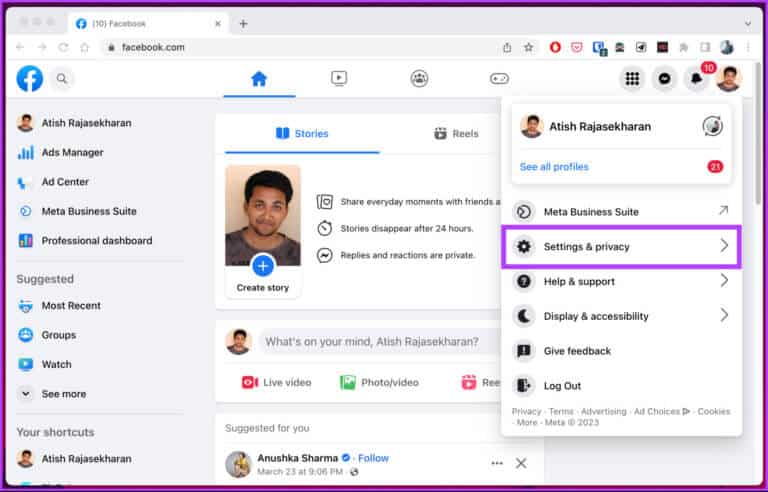The width and height of the screenshot is (768, 492).
Task: Click the Opera extension icon in toolbar
Action: pyautogui.click(x=555, y=48)
